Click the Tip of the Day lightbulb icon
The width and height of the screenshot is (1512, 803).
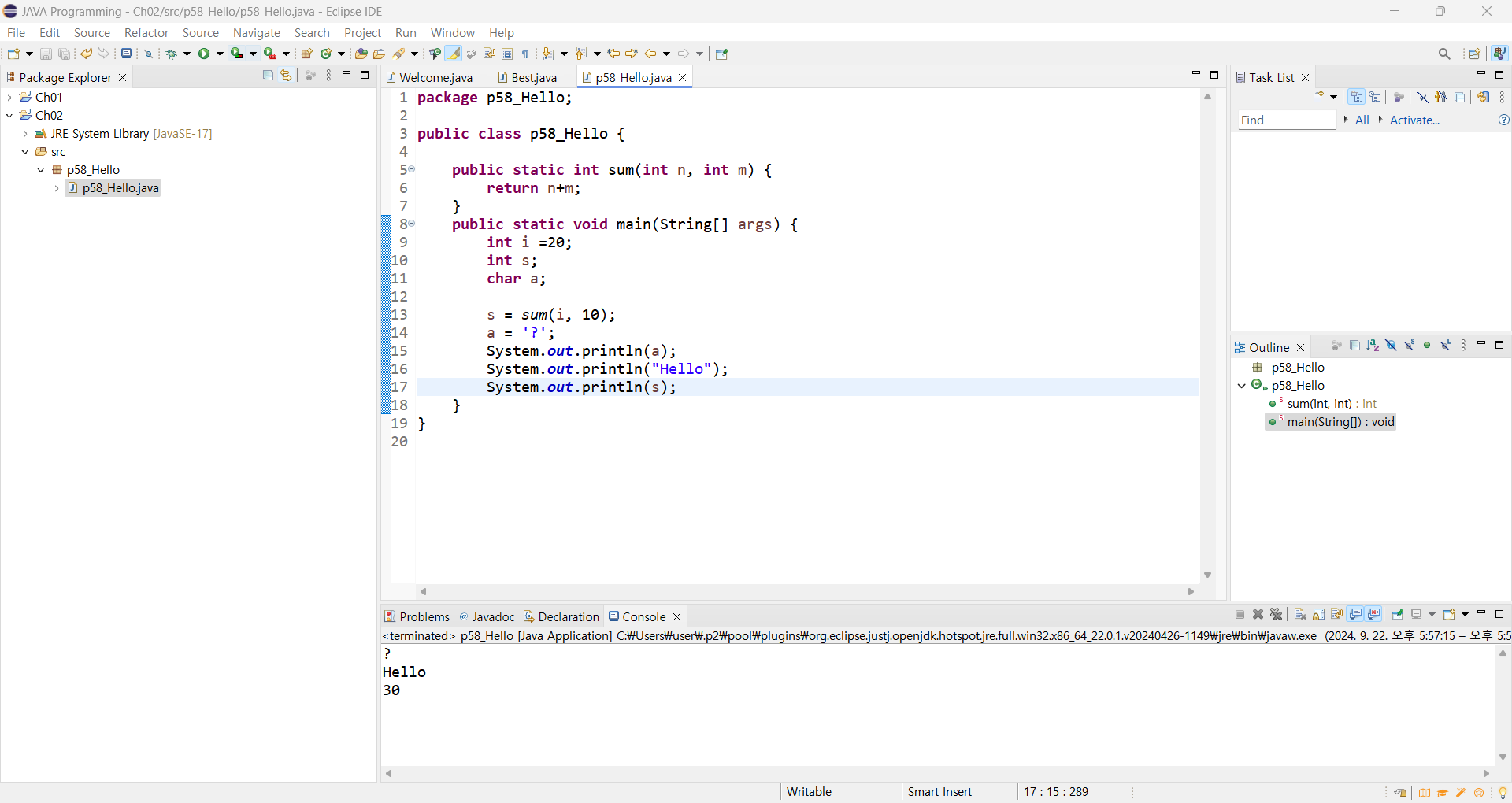(1503, 793)
